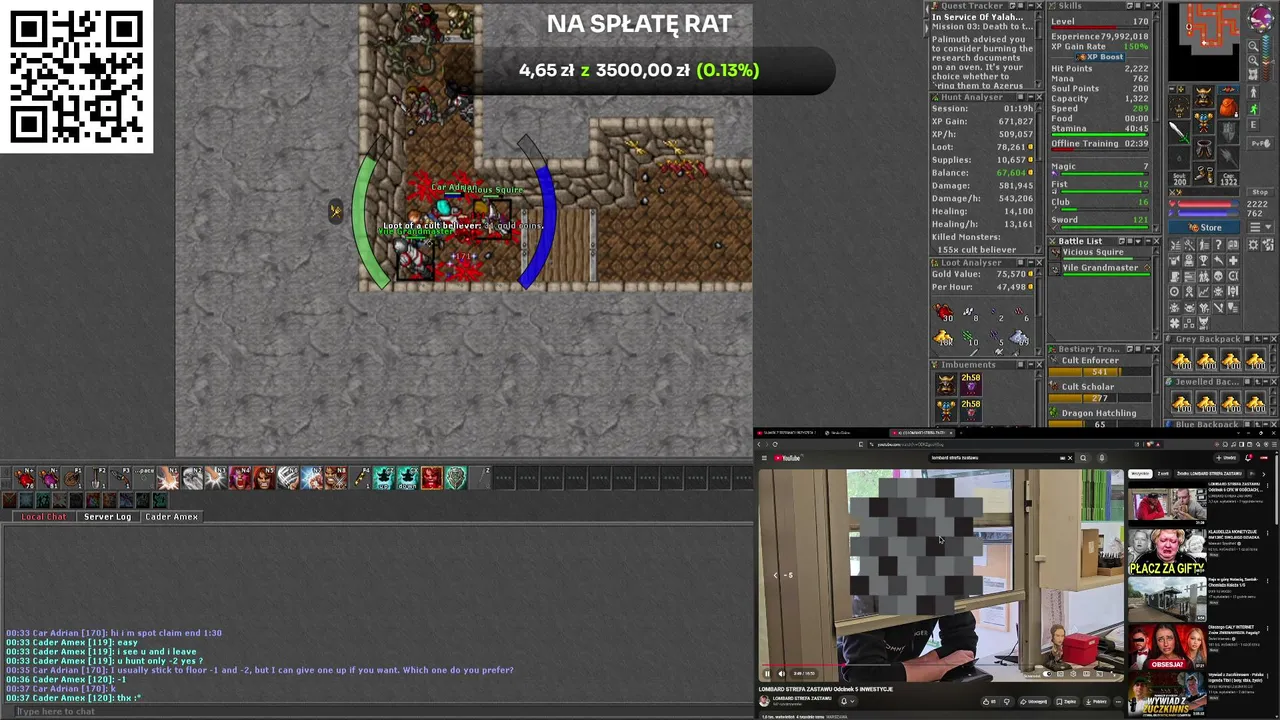Dislike the video with thumbs-down

(x=1008, y=701)
